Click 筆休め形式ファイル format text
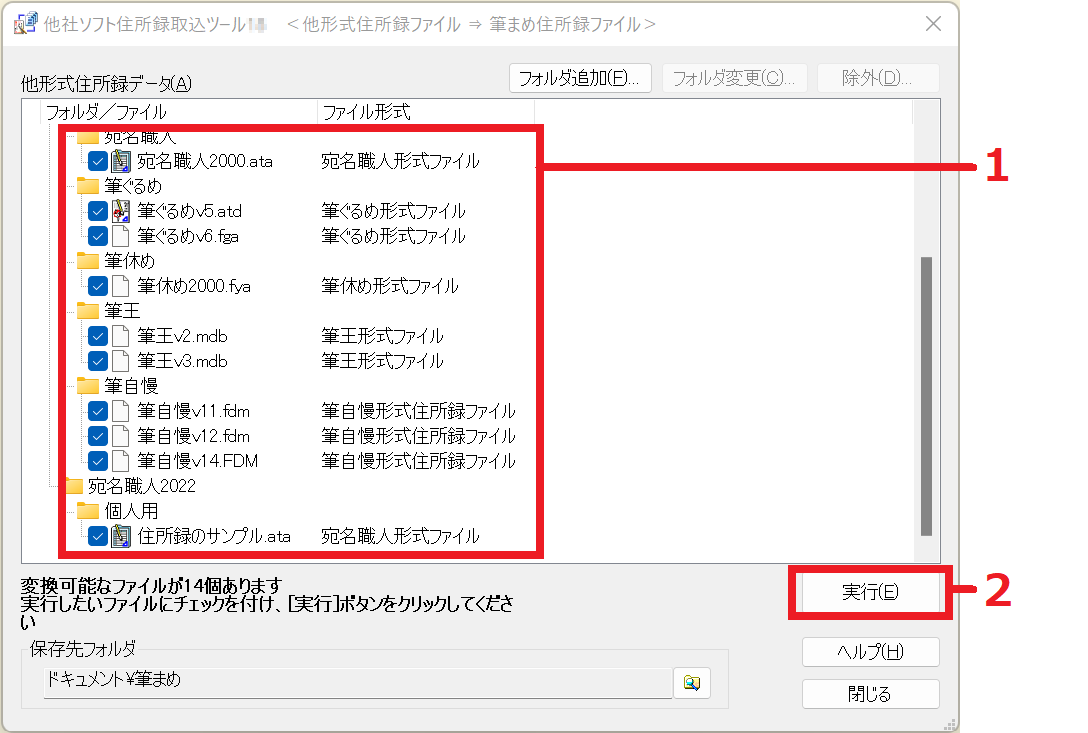 [x=390, y=286]
